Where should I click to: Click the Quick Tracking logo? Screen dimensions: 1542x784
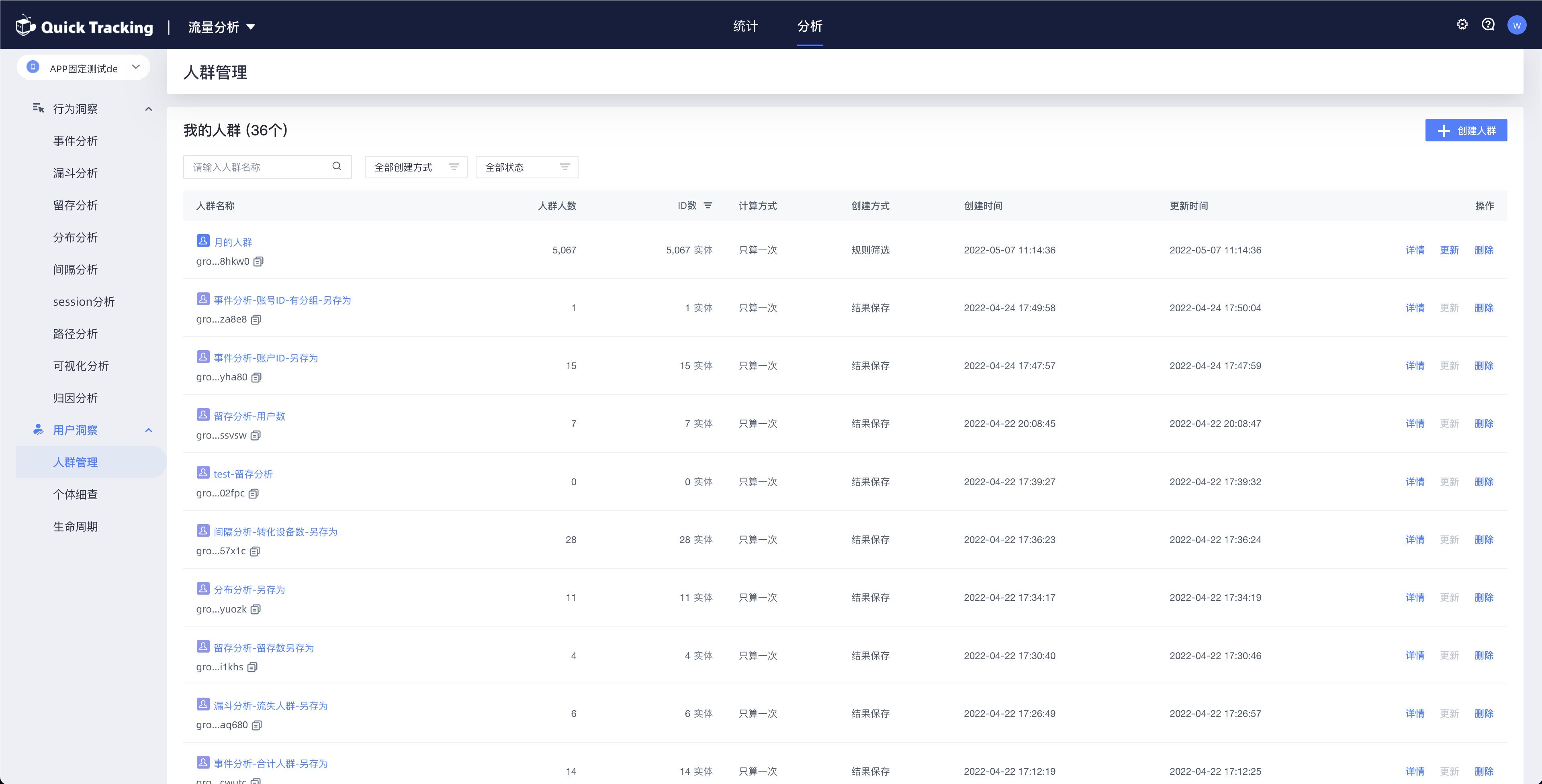click(83, 27)
